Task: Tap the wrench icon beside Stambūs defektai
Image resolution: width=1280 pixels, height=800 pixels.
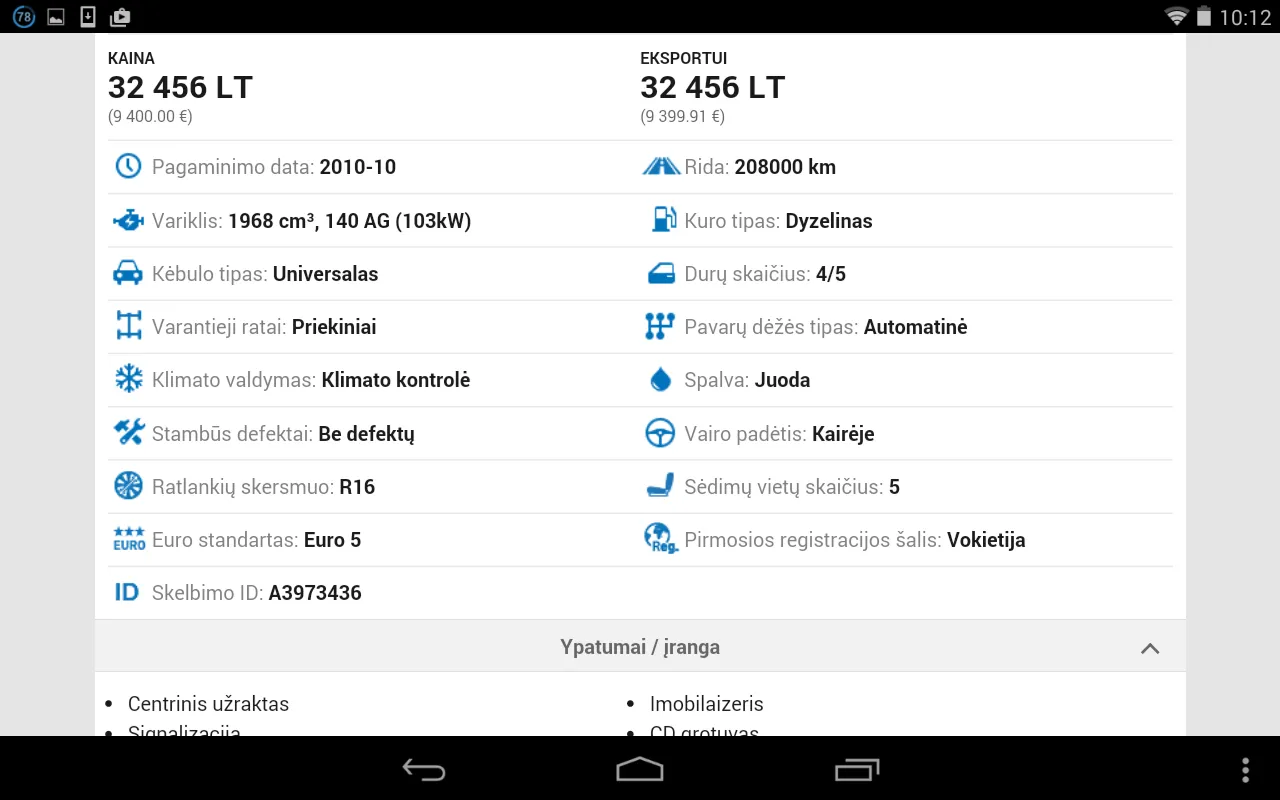Action: [128, 433]
